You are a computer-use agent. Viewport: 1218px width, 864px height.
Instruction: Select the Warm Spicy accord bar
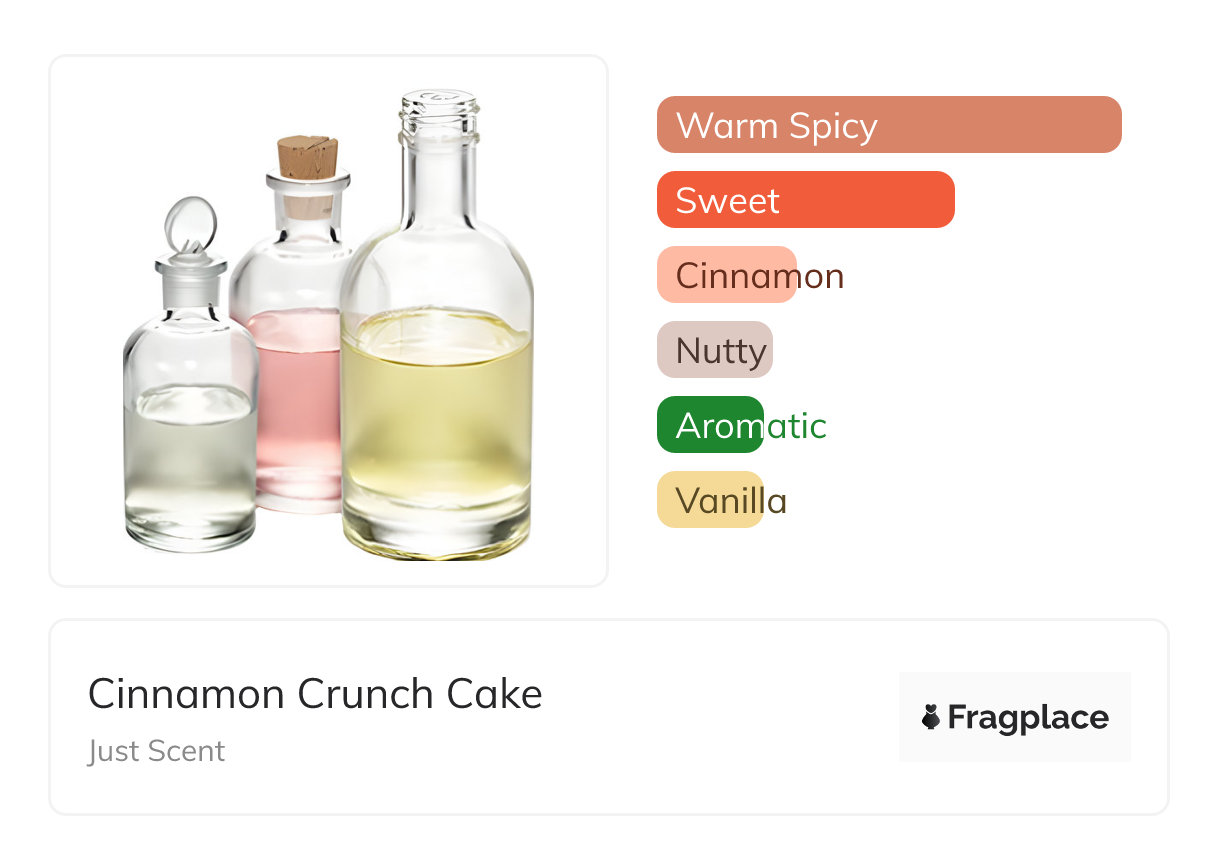888,125
